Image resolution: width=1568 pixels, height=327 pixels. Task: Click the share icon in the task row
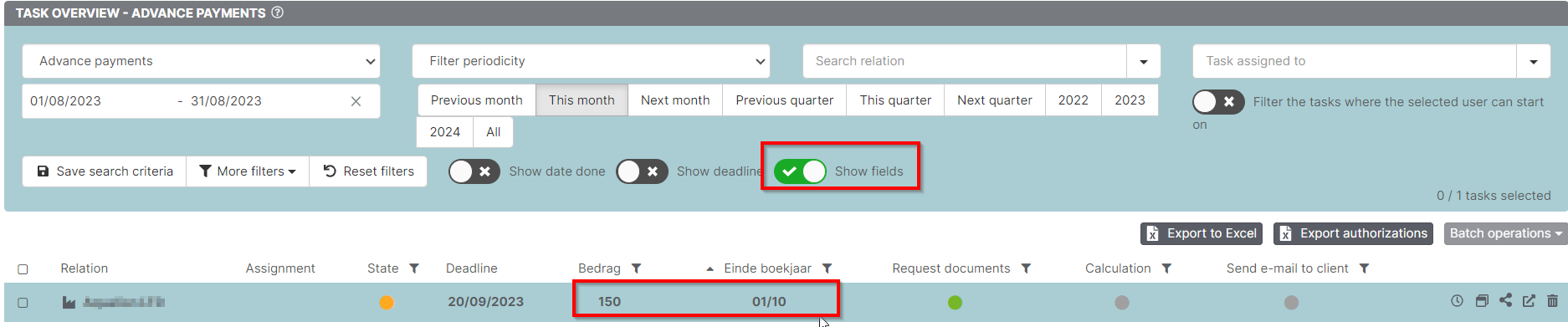[x=1505, y=300]
